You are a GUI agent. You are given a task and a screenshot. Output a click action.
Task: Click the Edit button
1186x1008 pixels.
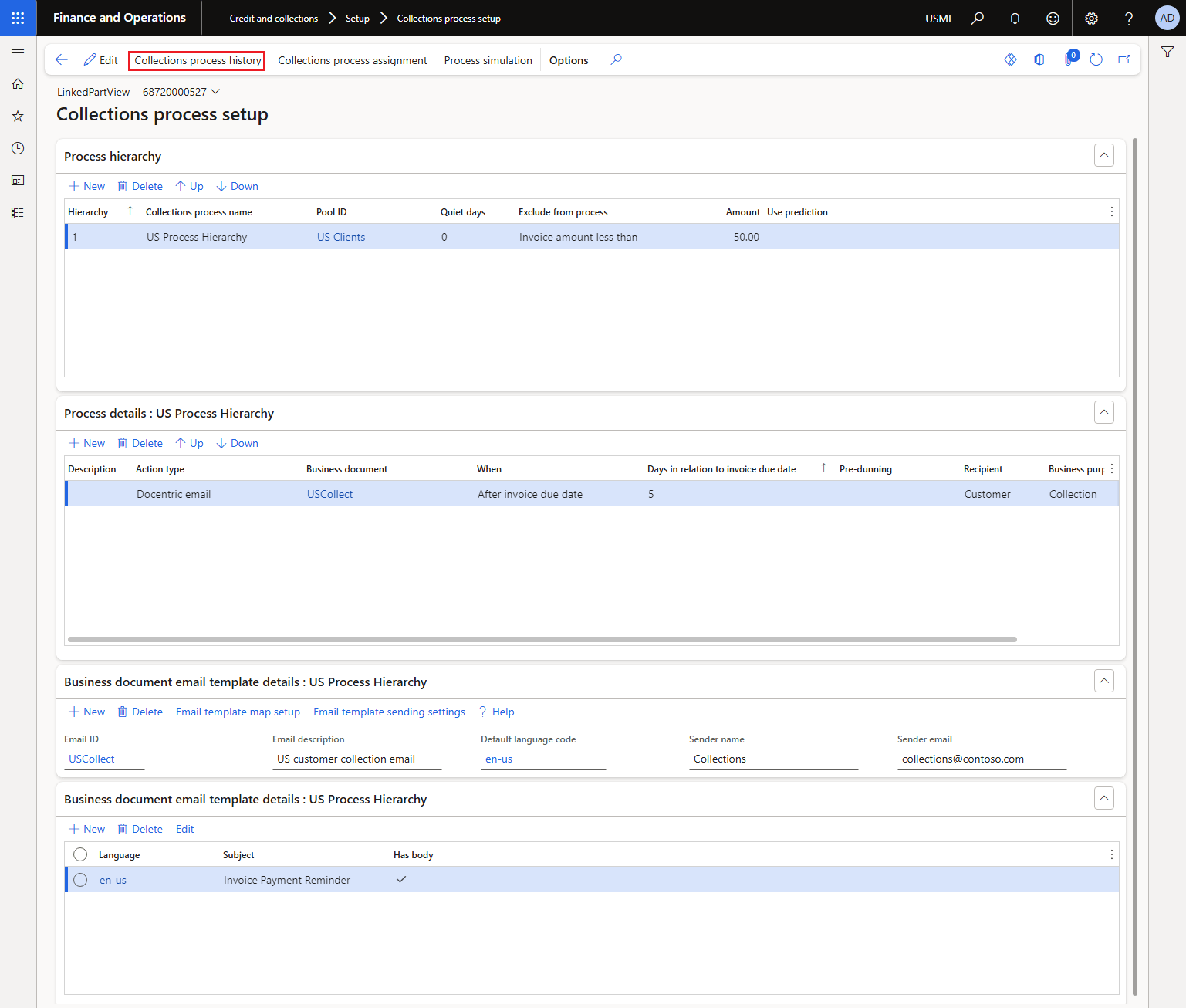pyautogui.click(x=101, y=60)
